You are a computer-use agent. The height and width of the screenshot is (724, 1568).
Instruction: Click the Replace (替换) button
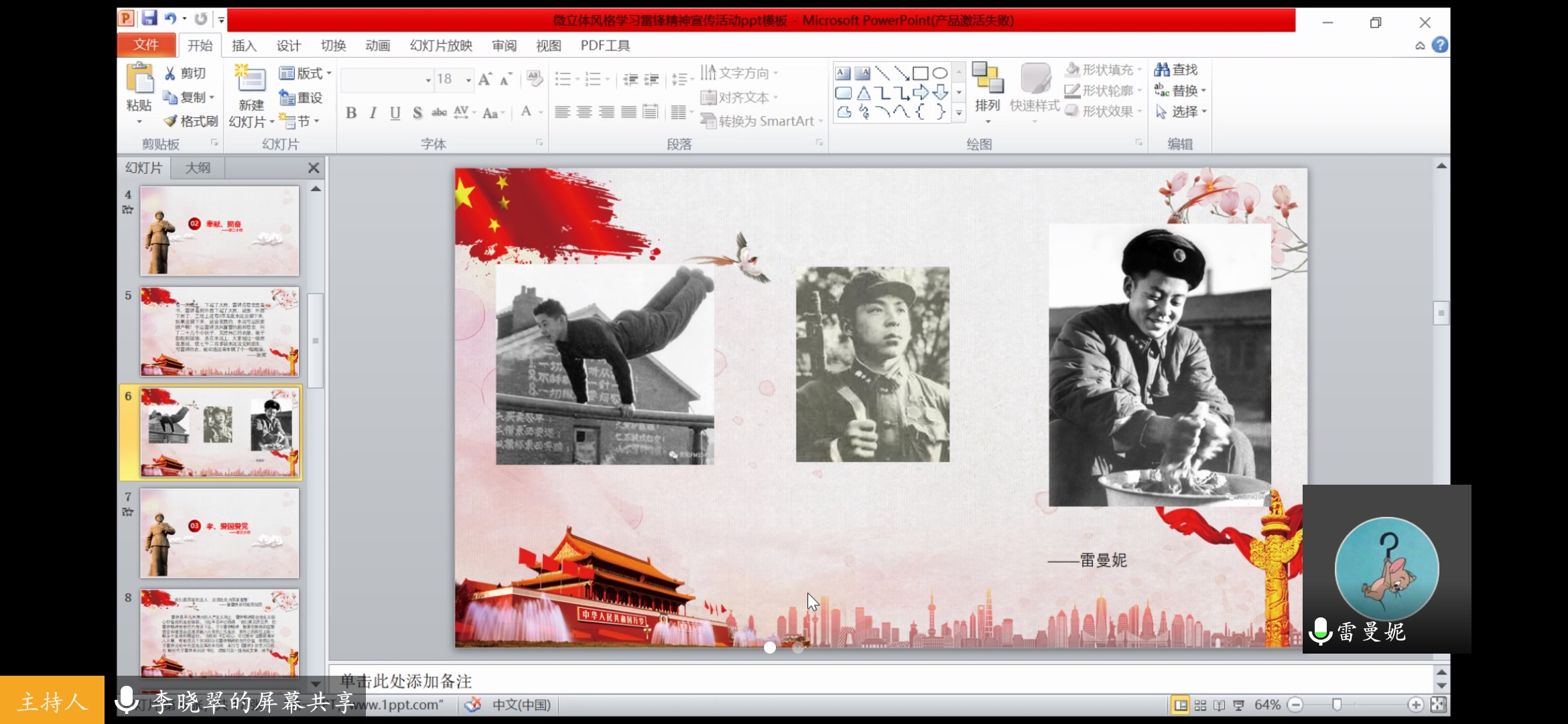pyautogui.click(x=1185, y=90)
